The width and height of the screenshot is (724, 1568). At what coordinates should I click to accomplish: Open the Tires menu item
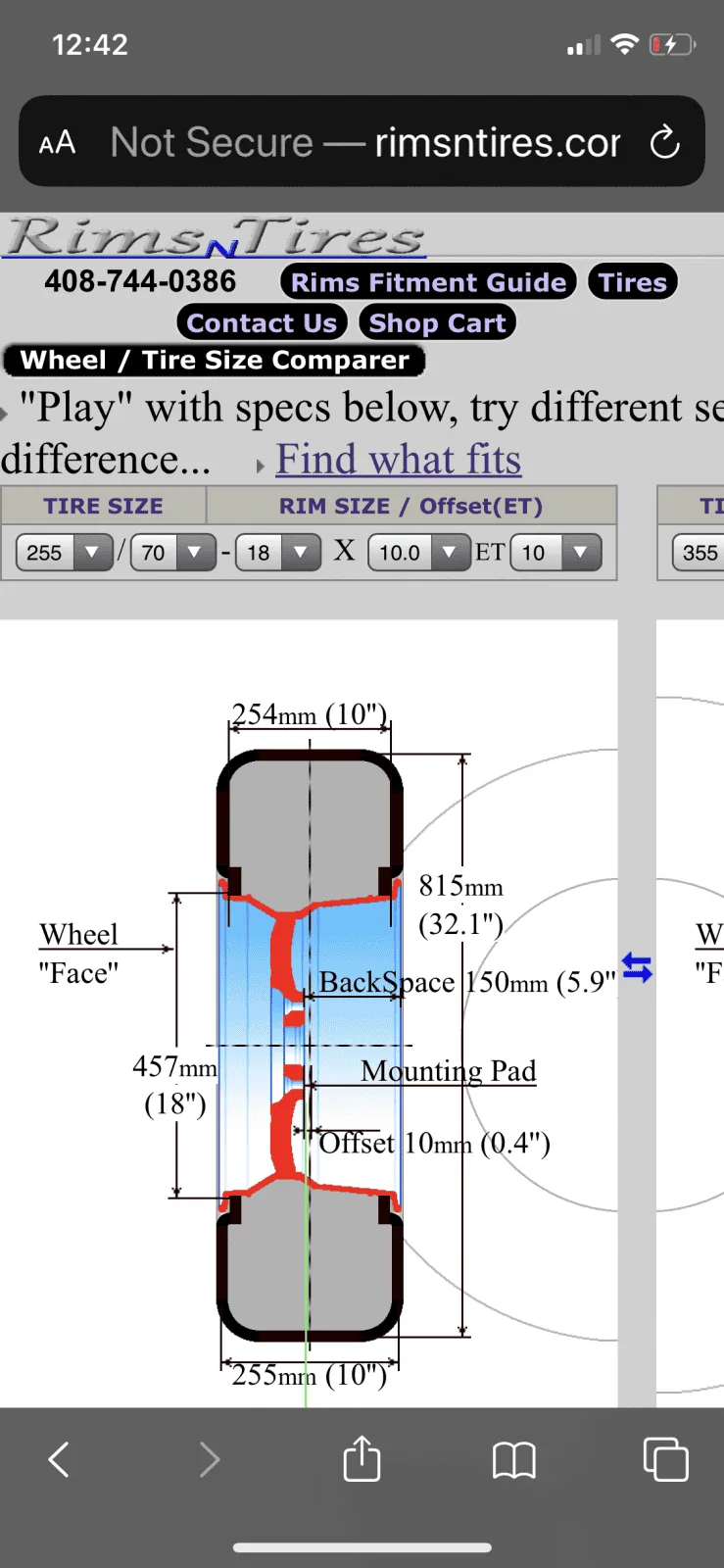(633, 282)
